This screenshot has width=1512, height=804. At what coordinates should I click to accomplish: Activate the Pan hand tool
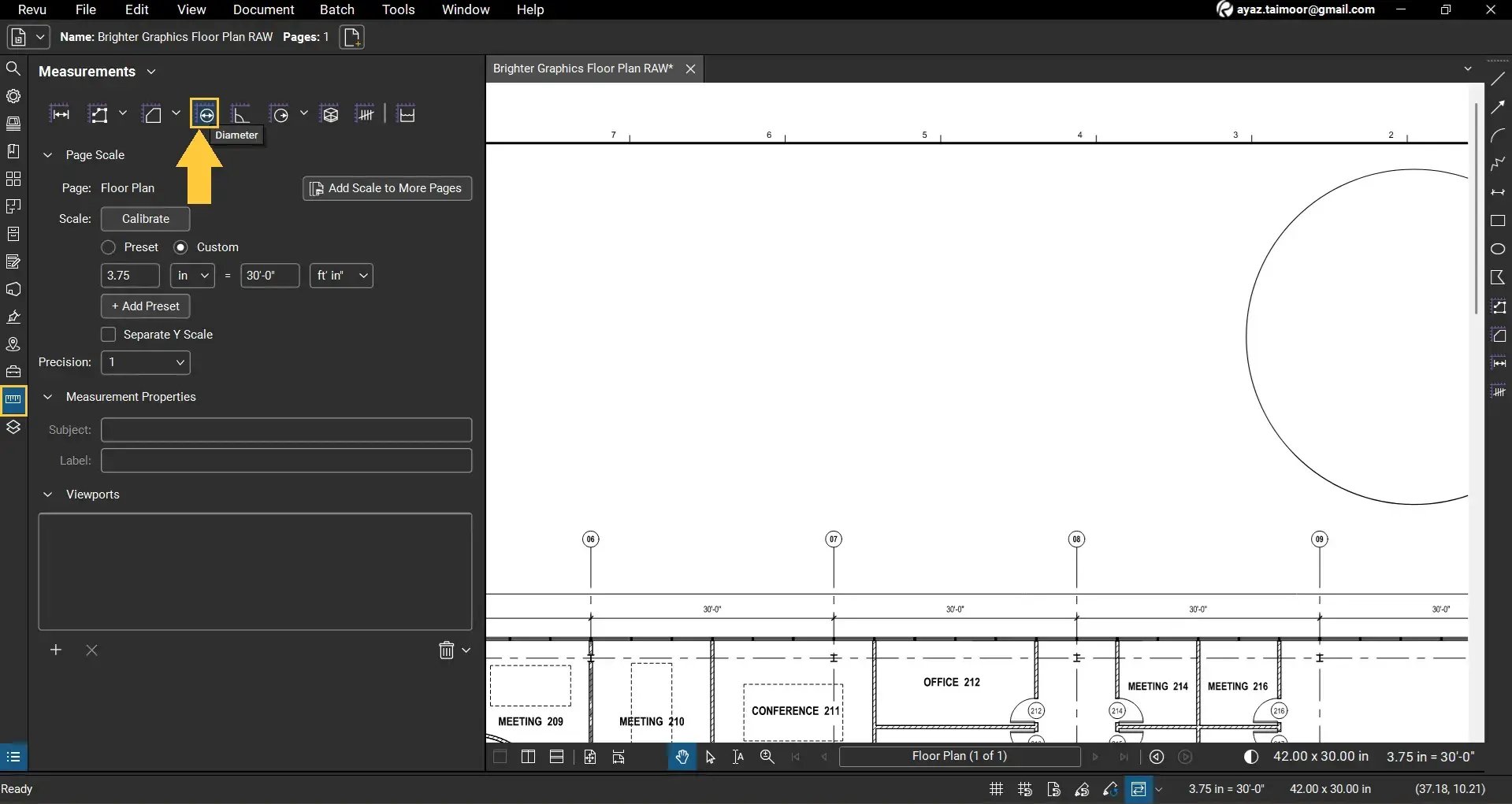click(x=682, y=757)
